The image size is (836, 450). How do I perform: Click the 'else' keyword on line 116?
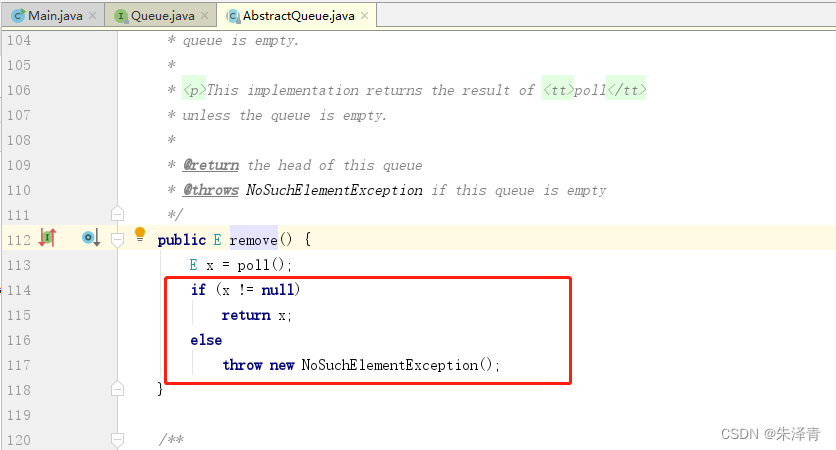click(x=206, y=340)
